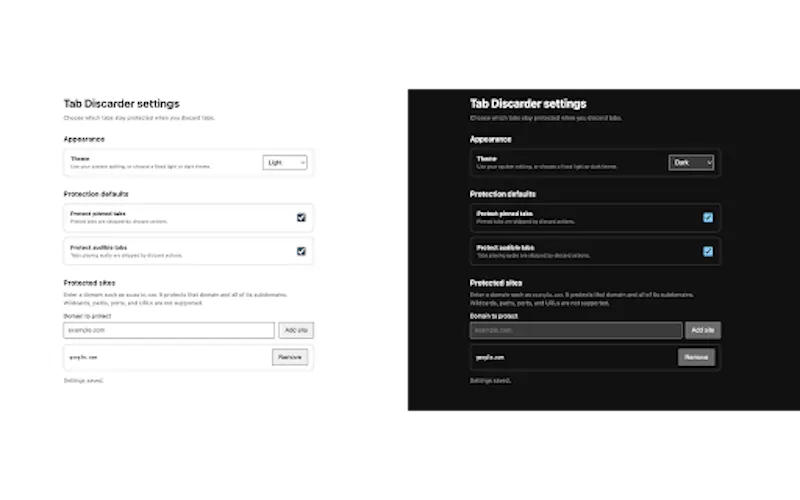The image size is (800, 500).
Task: Click the Theme label in light panel
Action: [80, 159]
